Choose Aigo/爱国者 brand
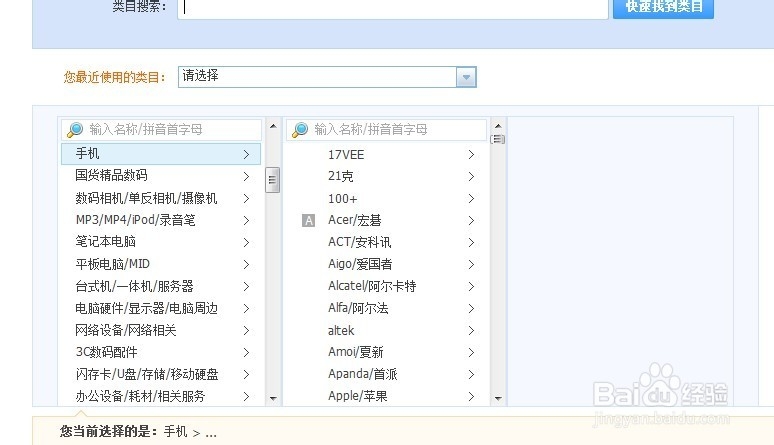This screenshot has height=445, width=774. point(386,264)
